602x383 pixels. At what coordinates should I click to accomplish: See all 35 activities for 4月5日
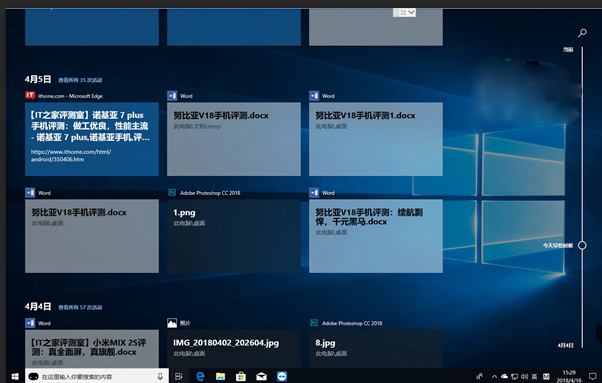[x=80, y=80]
